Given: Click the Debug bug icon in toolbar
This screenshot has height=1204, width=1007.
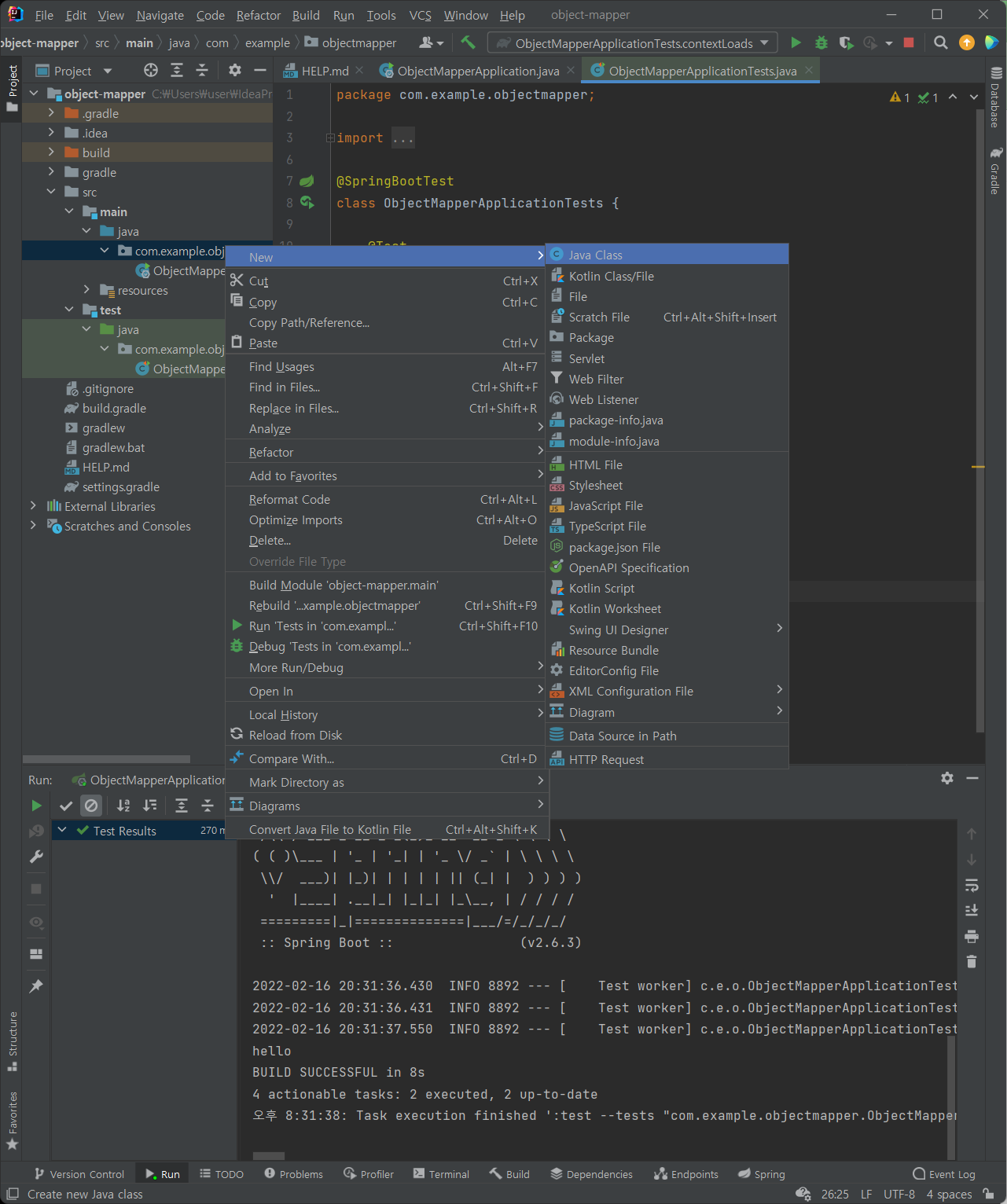Looking at the screenshot, I should coord(821,42).
